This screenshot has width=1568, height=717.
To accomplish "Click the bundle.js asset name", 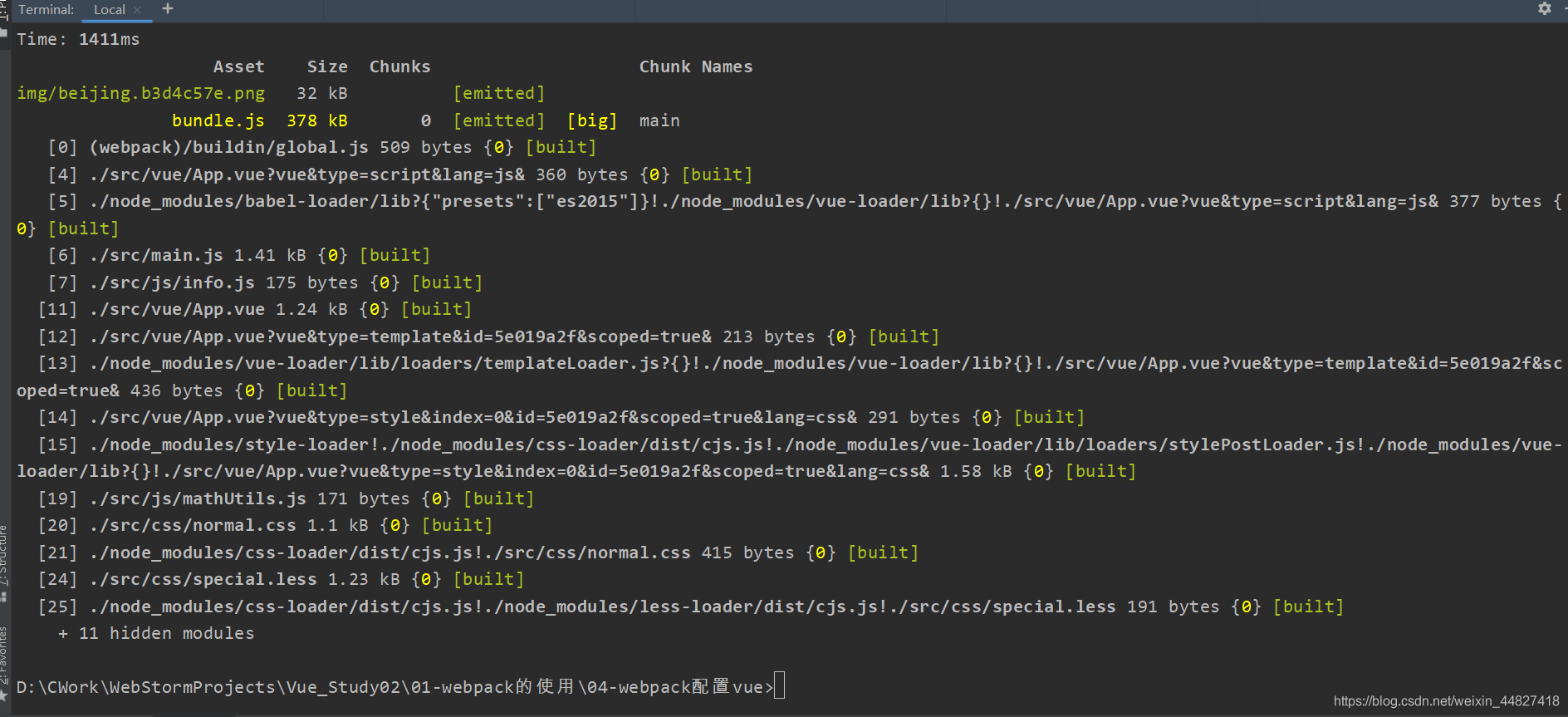I will point(218,120).
